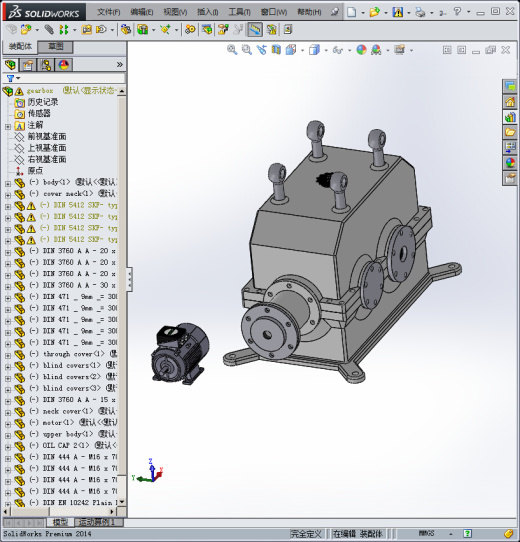This screenshot has height=542, width=520.
Task: Expand the 注解 annotations folder
Action: [x=8, y=127]
